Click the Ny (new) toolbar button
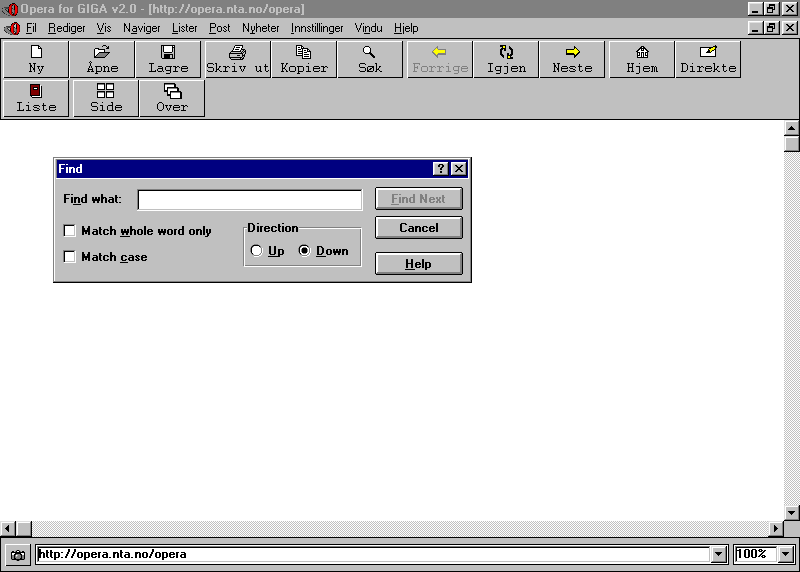This screenshot has height=572, width=800. point(36,60)
